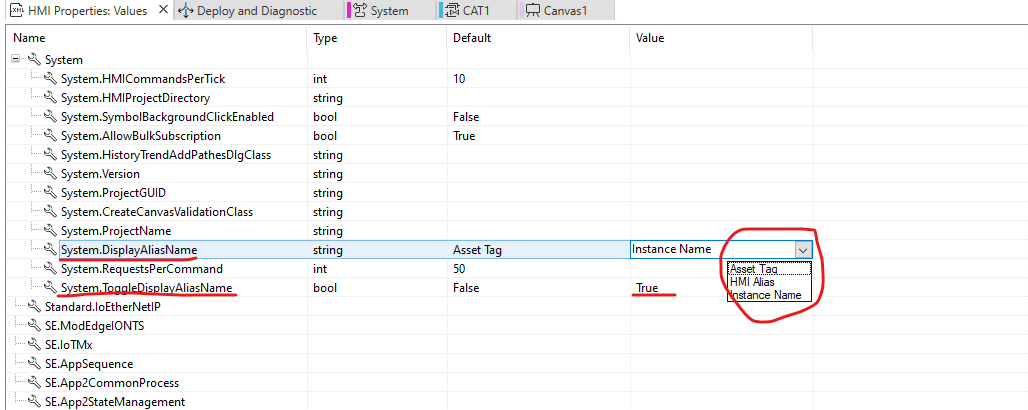Click the wrench icon of System.RequestsPerCommand

coord(50,268)
